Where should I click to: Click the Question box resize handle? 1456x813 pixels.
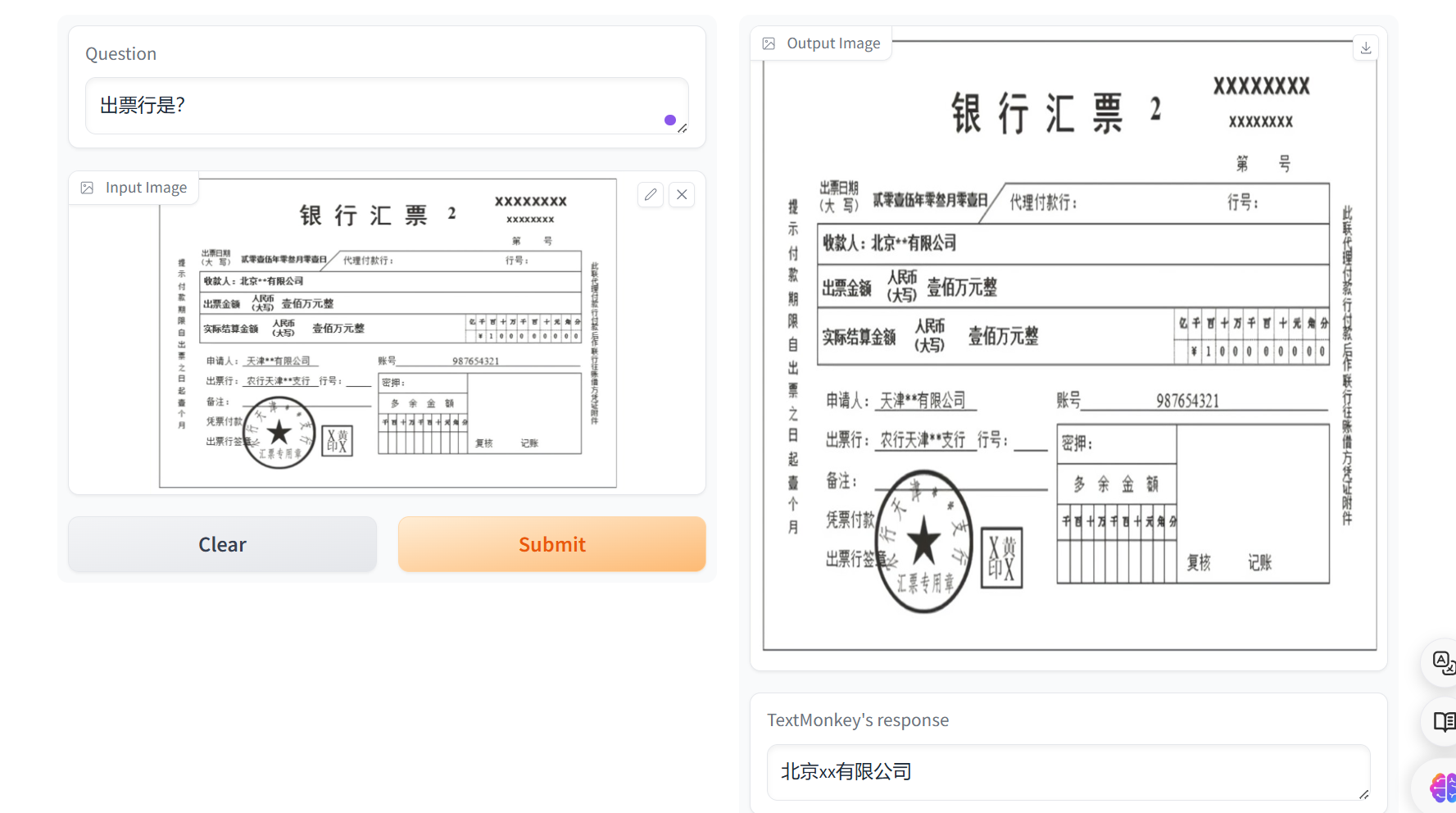[683, 129]
